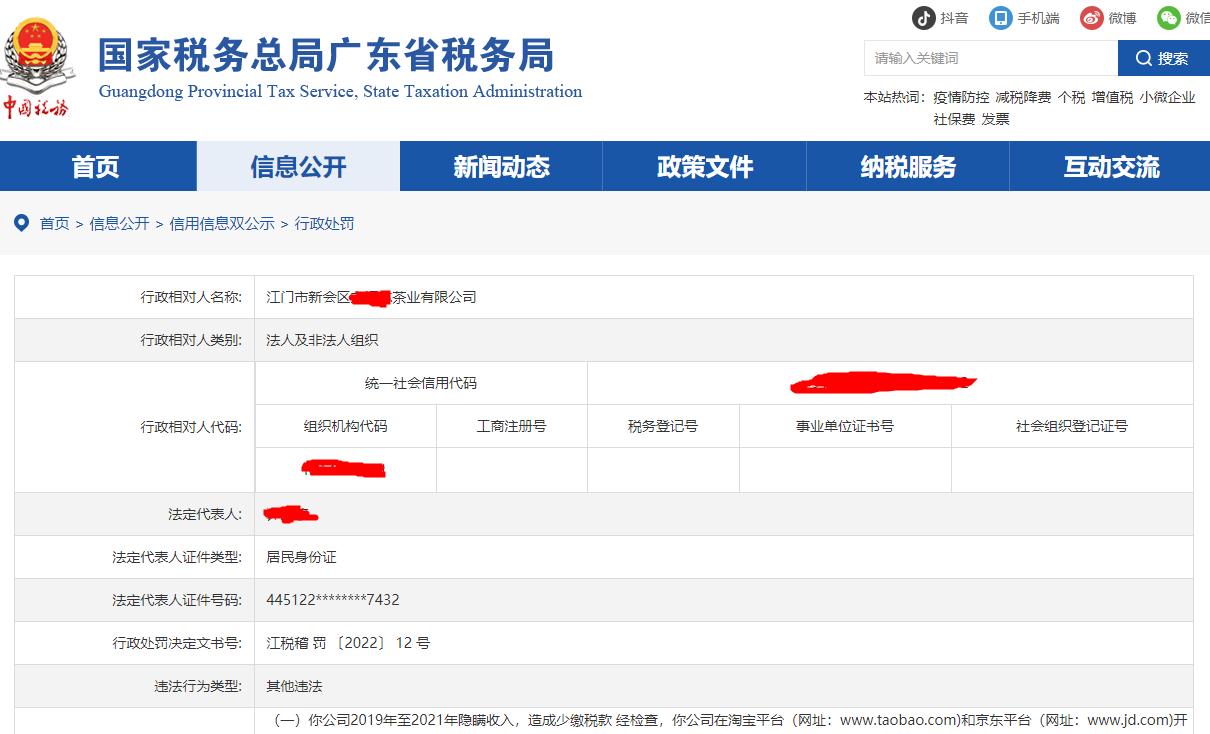Click the 疫情防控 hot keyword link

(961, 98)
